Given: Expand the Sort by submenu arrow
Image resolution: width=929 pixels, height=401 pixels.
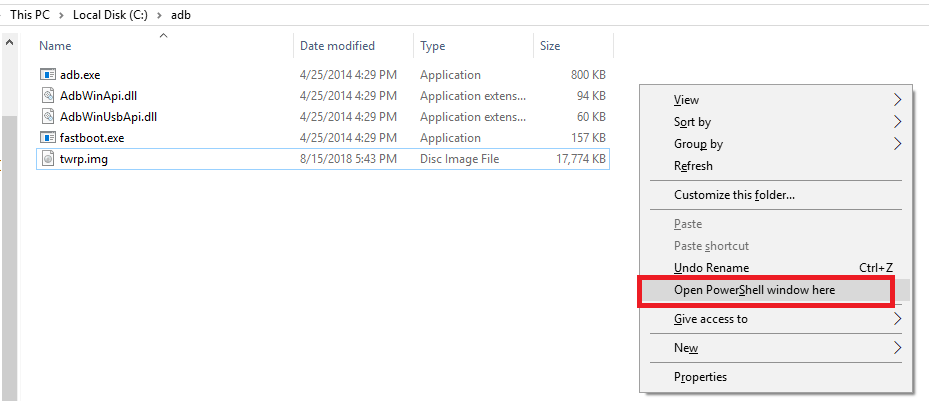Looking at the screenshot, I should click(x=897, y=121).
